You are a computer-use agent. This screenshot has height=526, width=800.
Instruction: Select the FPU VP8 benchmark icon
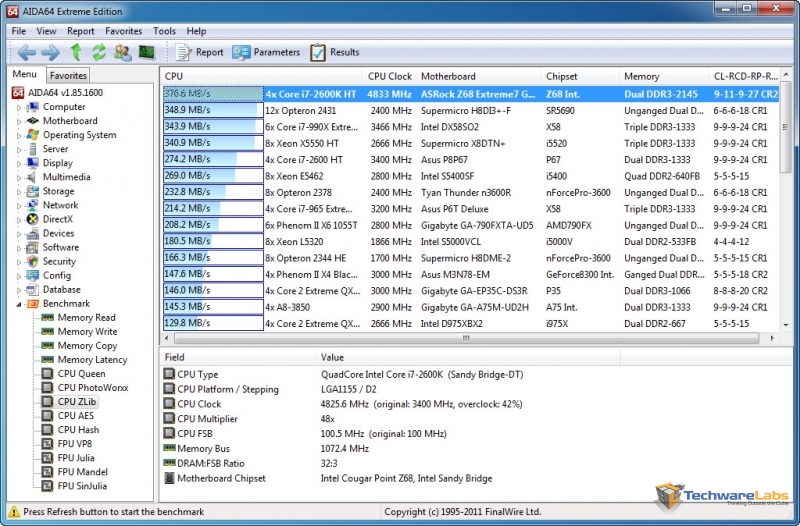pyautogui.click(x=47, y=444)
